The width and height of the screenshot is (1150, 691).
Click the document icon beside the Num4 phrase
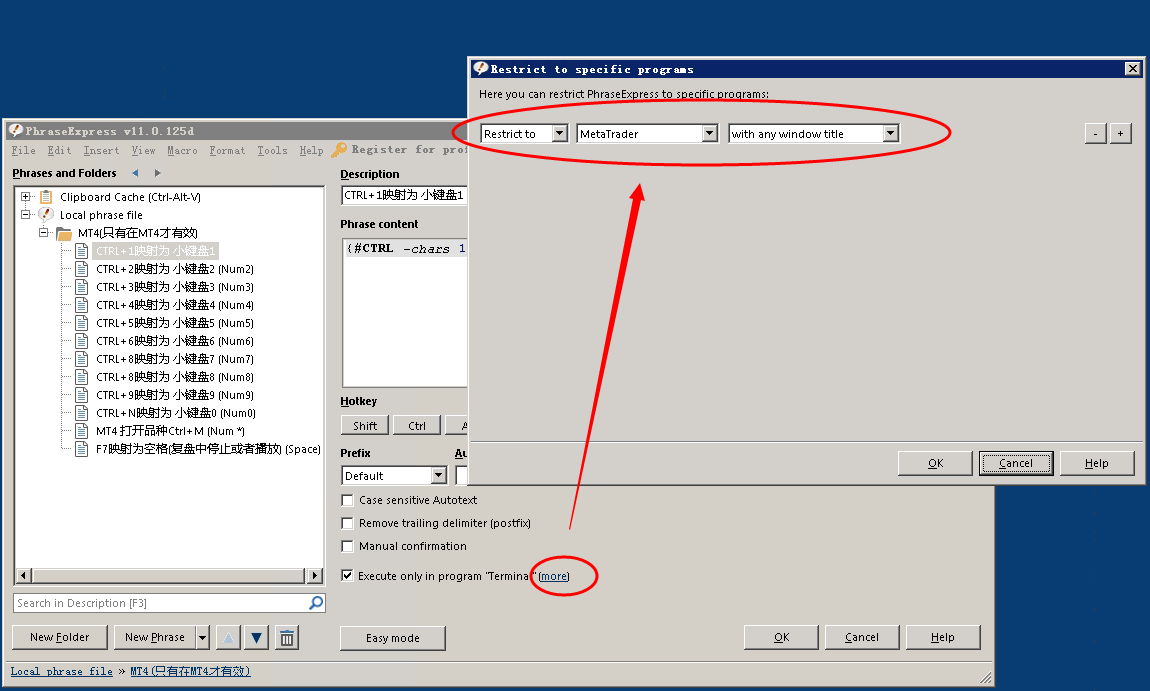82,304
